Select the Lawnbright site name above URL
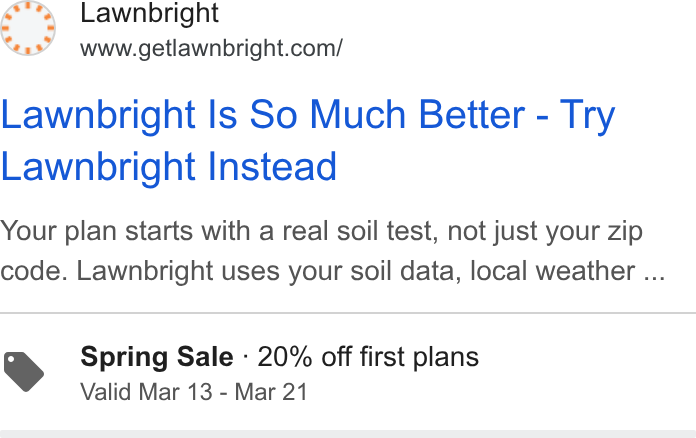The image size is (696, 438). 149,13
